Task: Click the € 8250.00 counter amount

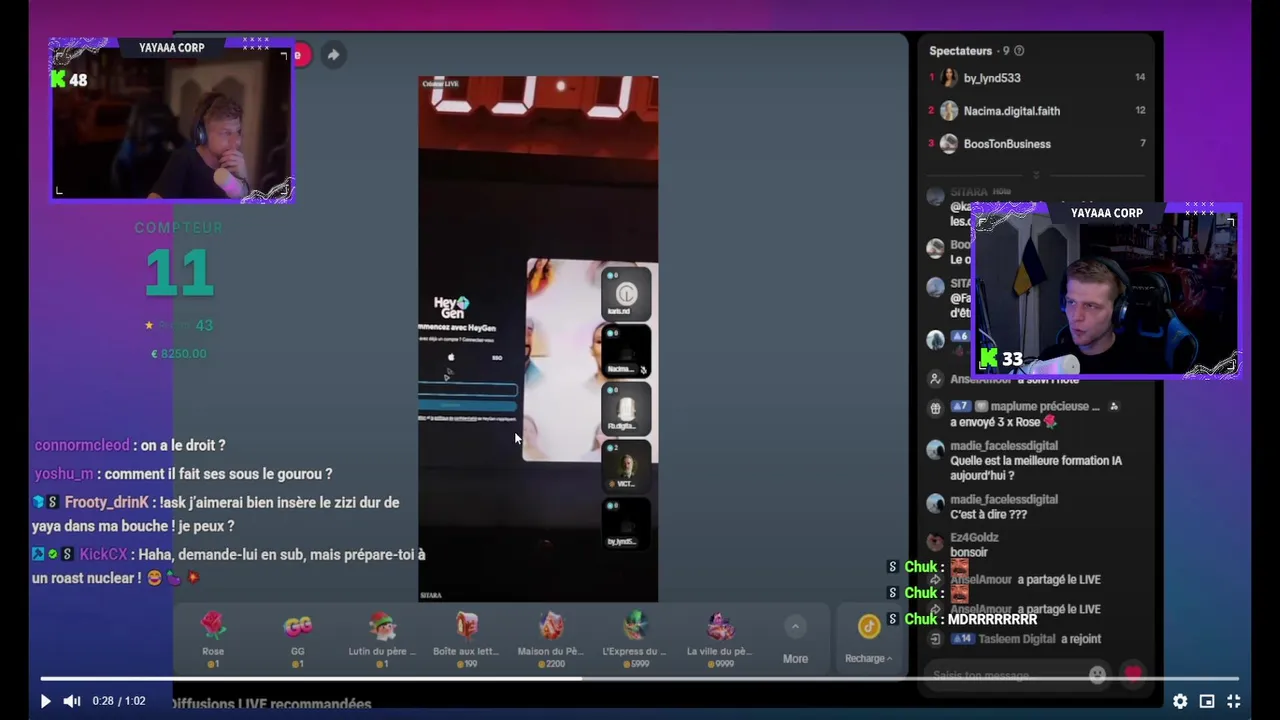Action: (179, 354)
